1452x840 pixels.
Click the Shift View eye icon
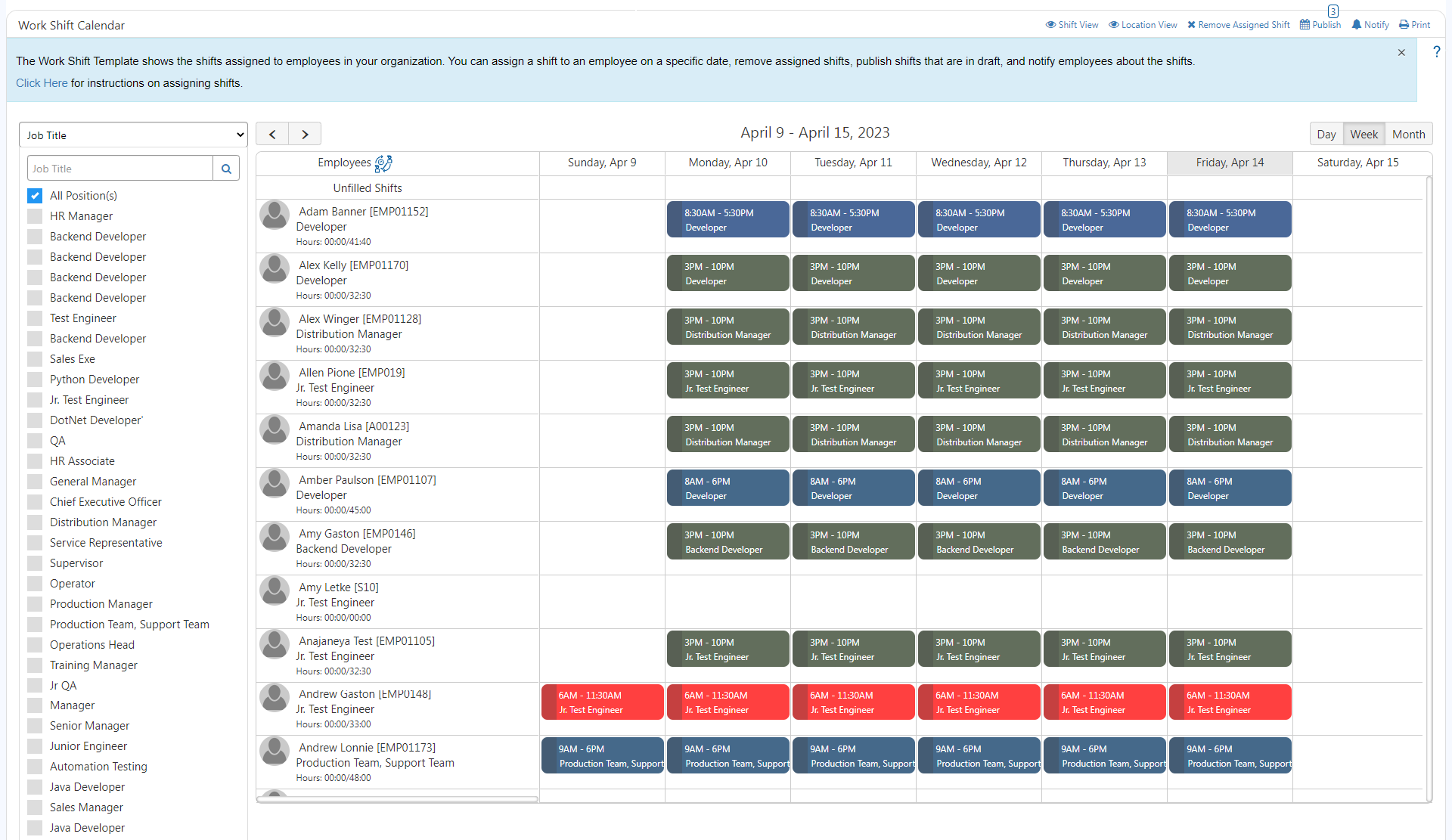pyautogui.click(x=1050, y=25)
